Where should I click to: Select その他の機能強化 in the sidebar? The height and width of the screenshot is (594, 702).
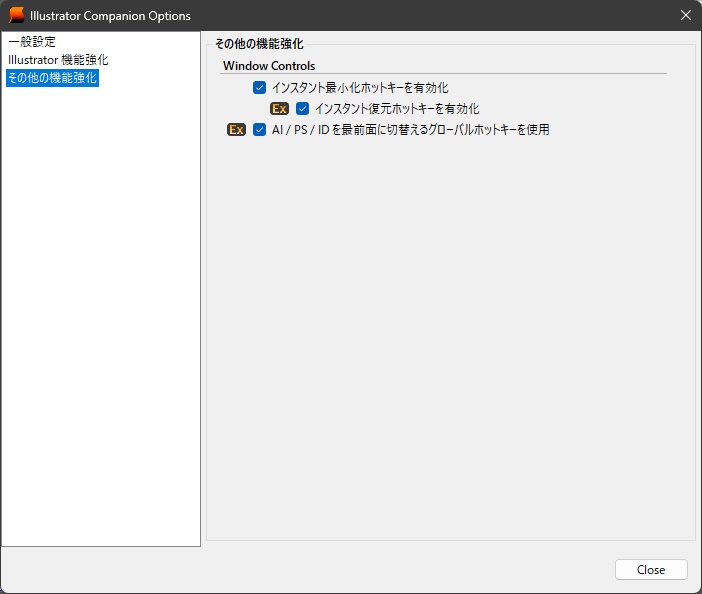pyautogui.click(x=52, y=78)
